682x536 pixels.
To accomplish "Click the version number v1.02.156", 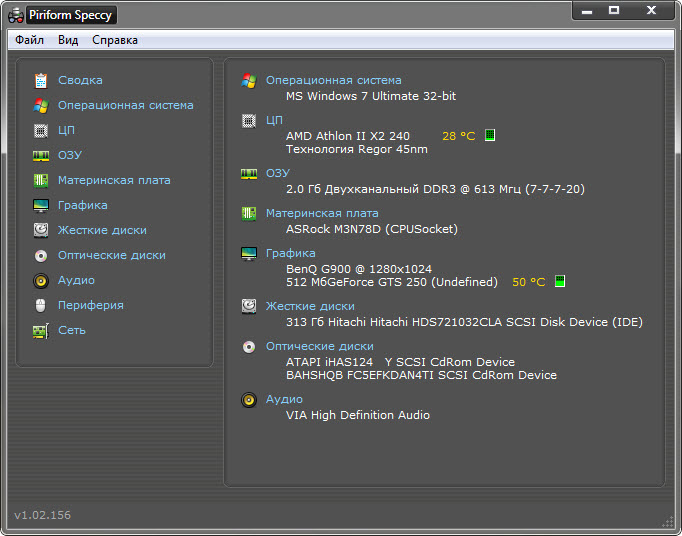I will pyautogui.click(x=42, y=515).
